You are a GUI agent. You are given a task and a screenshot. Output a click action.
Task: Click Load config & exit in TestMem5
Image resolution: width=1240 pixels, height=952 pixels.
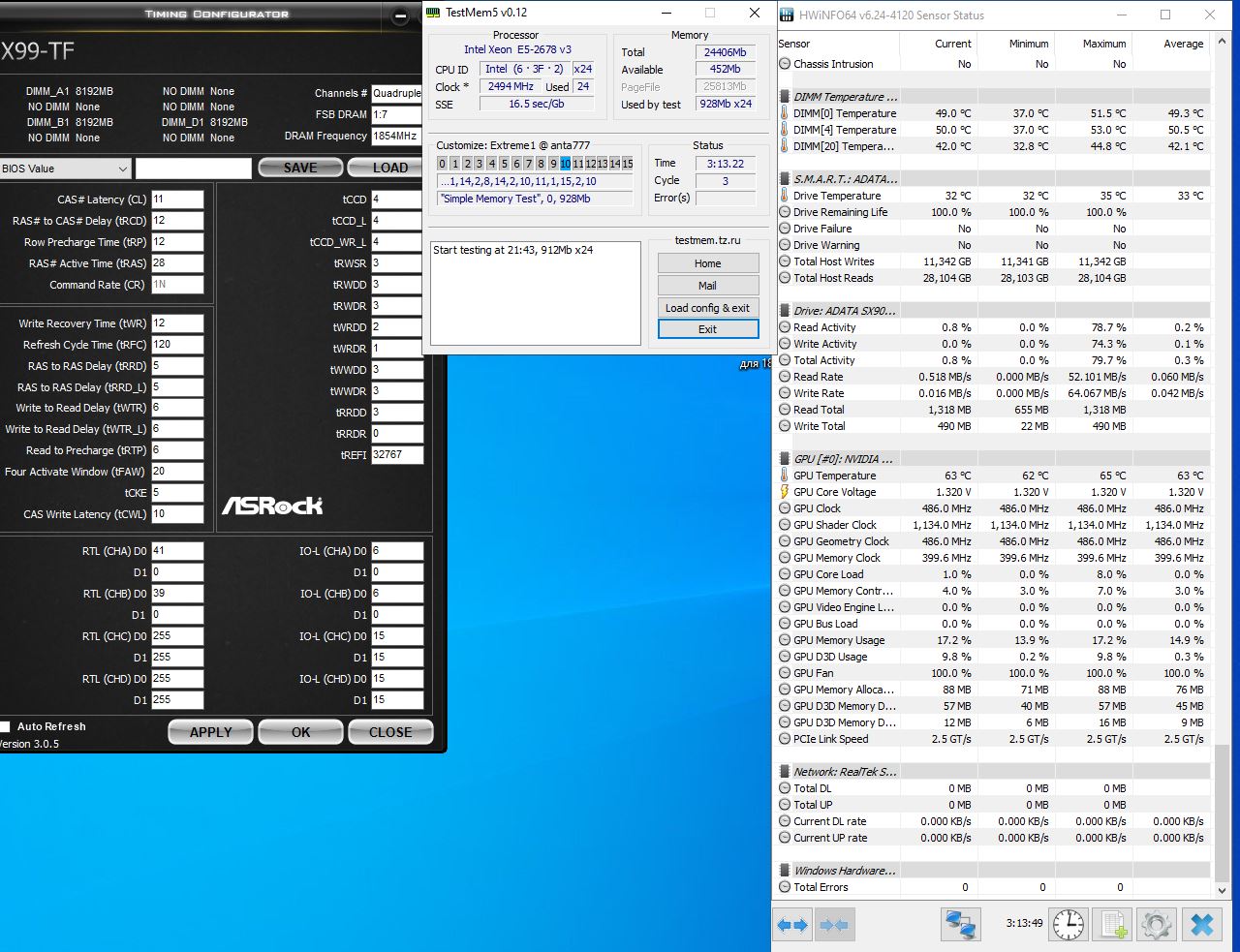[x=707, y=308]
